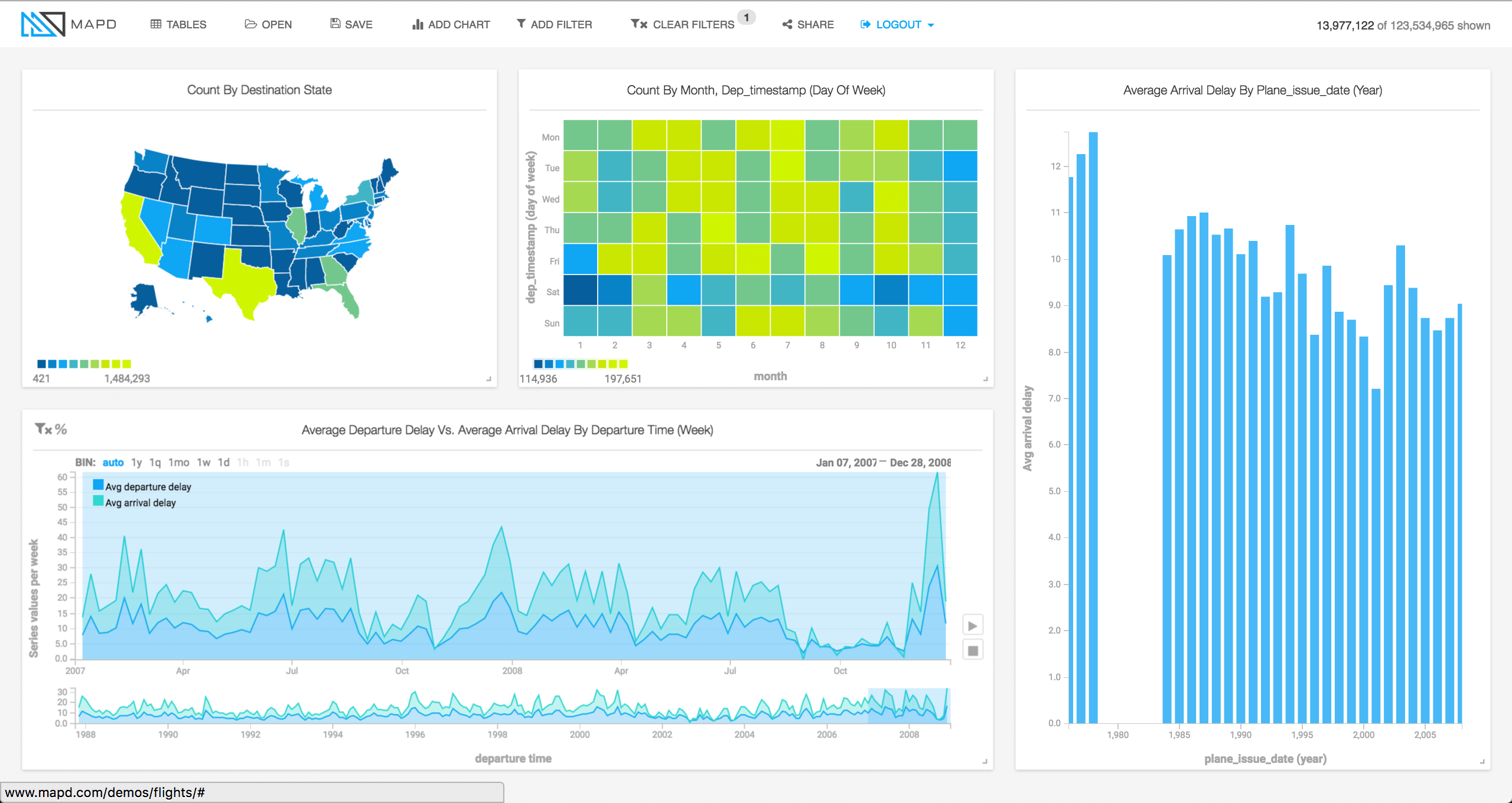
Task: Click the open folder icon
Action: 250,24
